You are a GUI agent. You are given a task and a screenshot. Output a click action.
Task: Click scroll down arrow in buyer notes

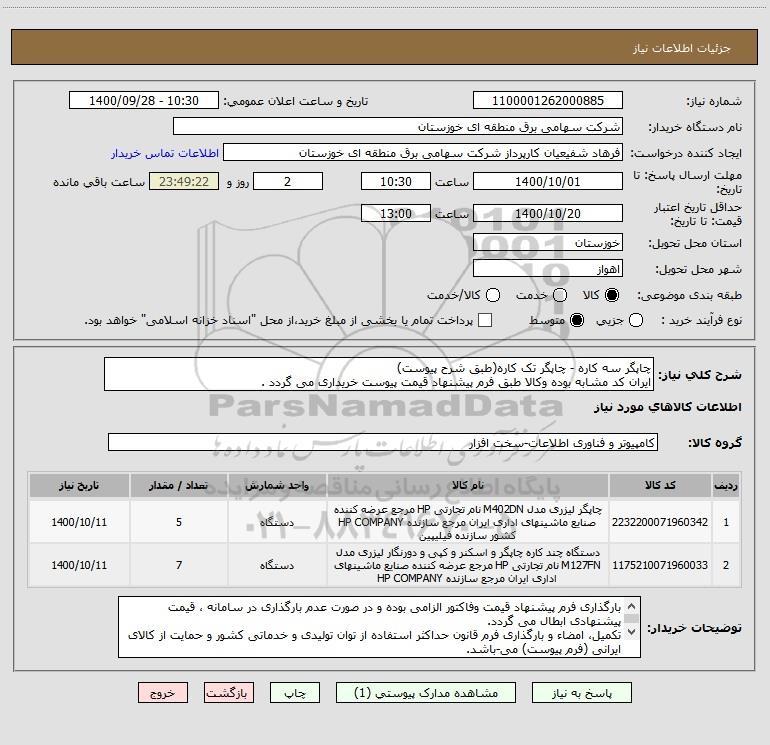pyautogui.click(x=632, y=632)
